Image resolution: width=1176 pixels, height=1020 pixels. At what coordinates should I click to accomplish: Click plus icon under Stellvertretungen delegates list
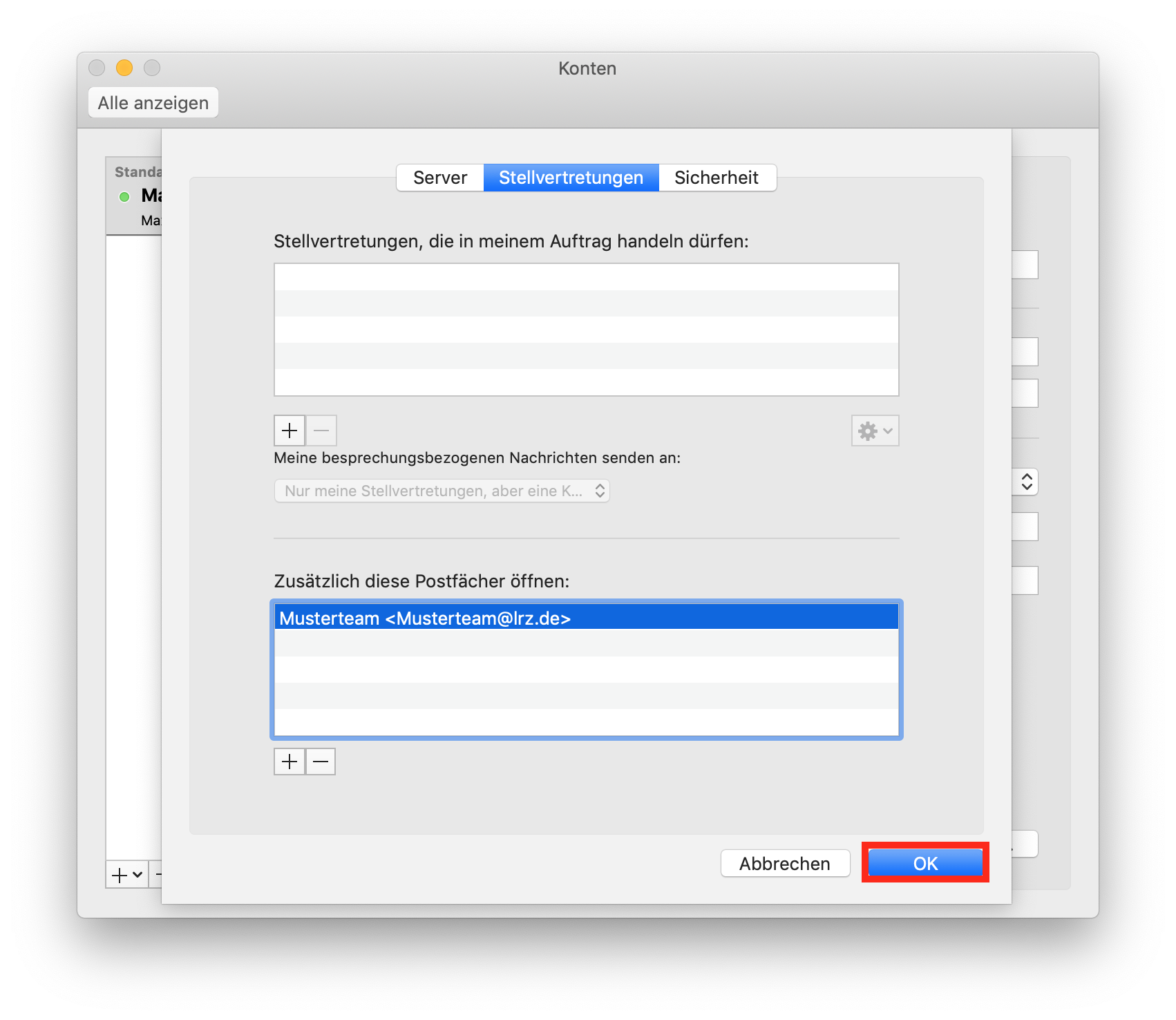pos(290,431)
